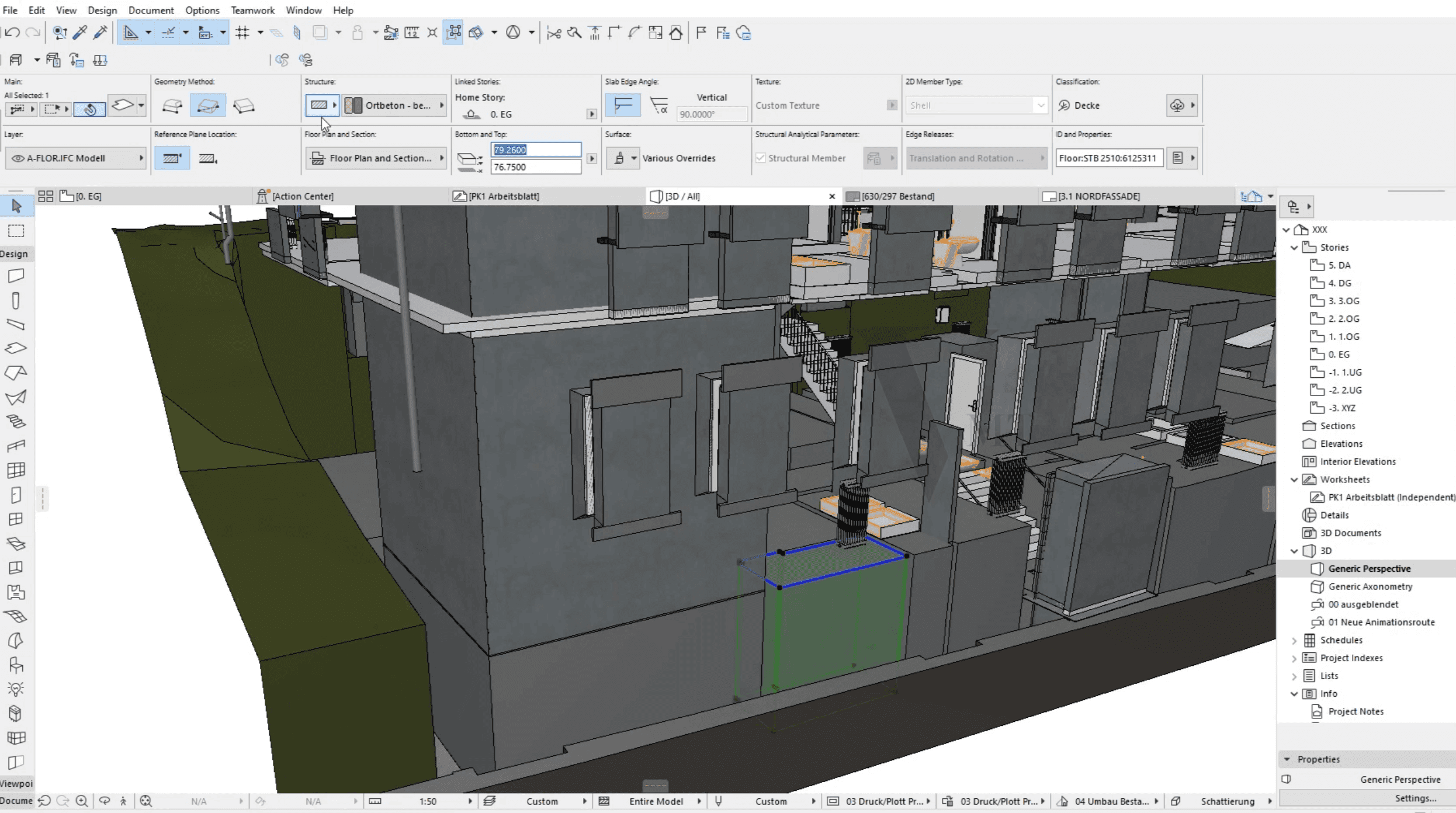Activate the Door tool

coord(16,495)
